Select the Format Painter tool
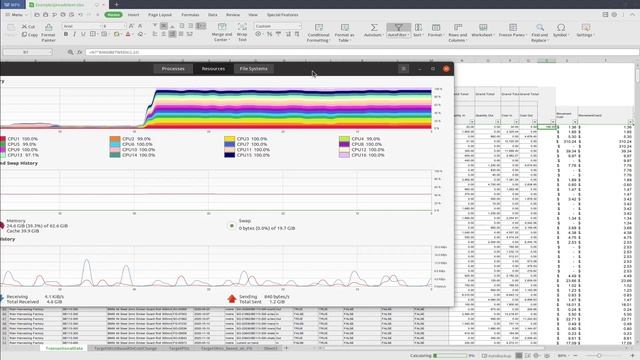 [x=48, y=33]
